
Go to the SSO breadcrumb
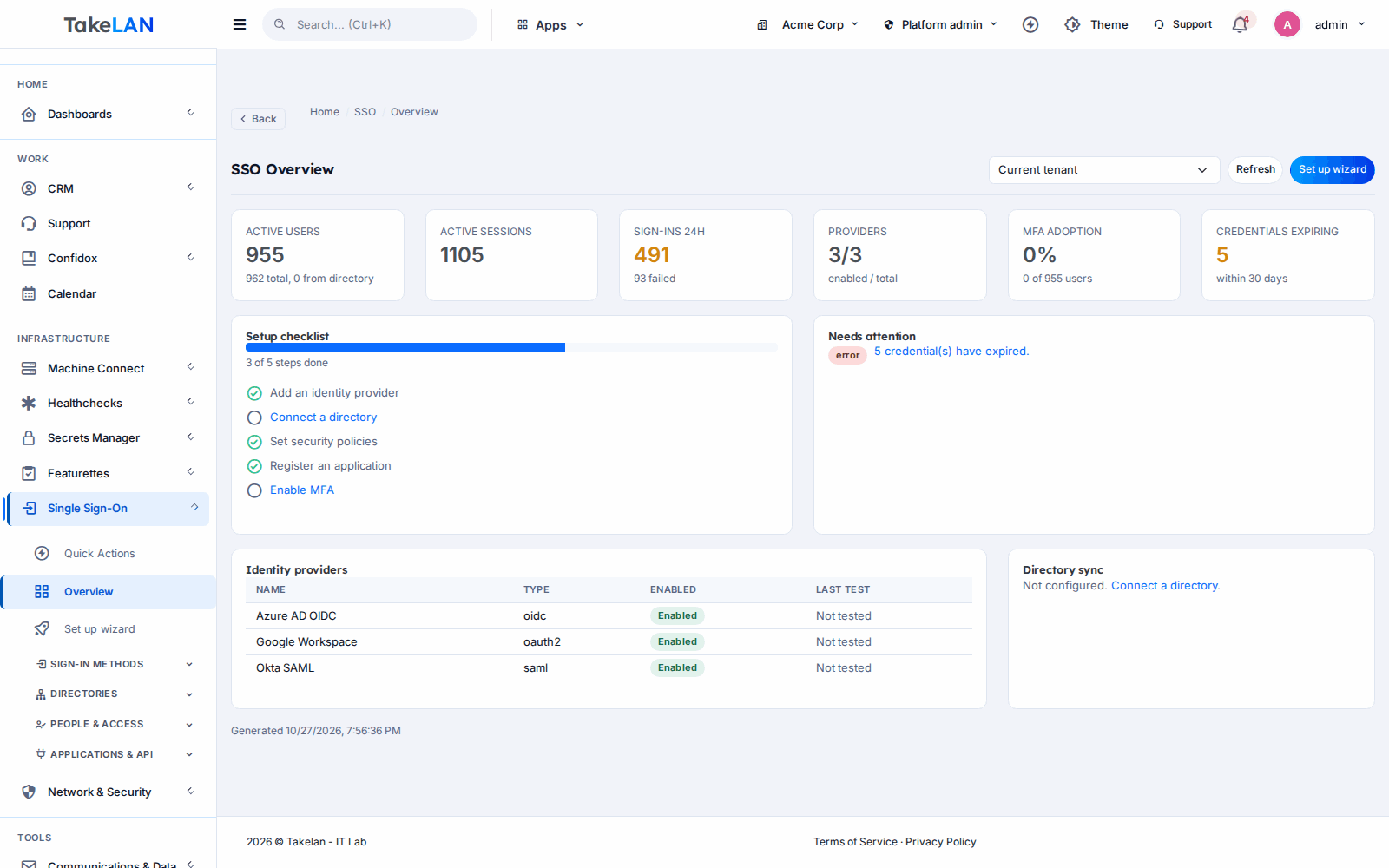tap(365, 112)
